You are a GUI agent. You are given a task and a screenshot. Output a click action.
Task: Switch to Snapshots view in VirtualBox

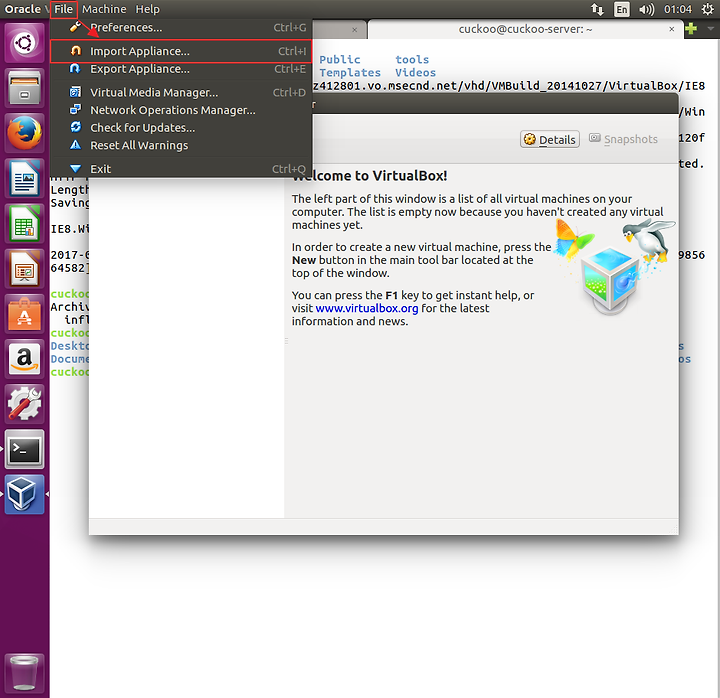pyautogui.click(x=623, y=139)
